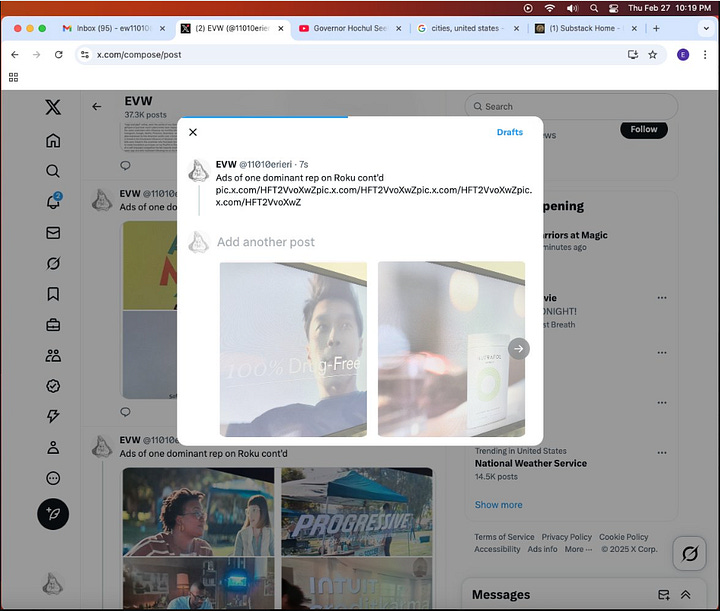
Task: Open Accessibility footer link
Action: 497,549
